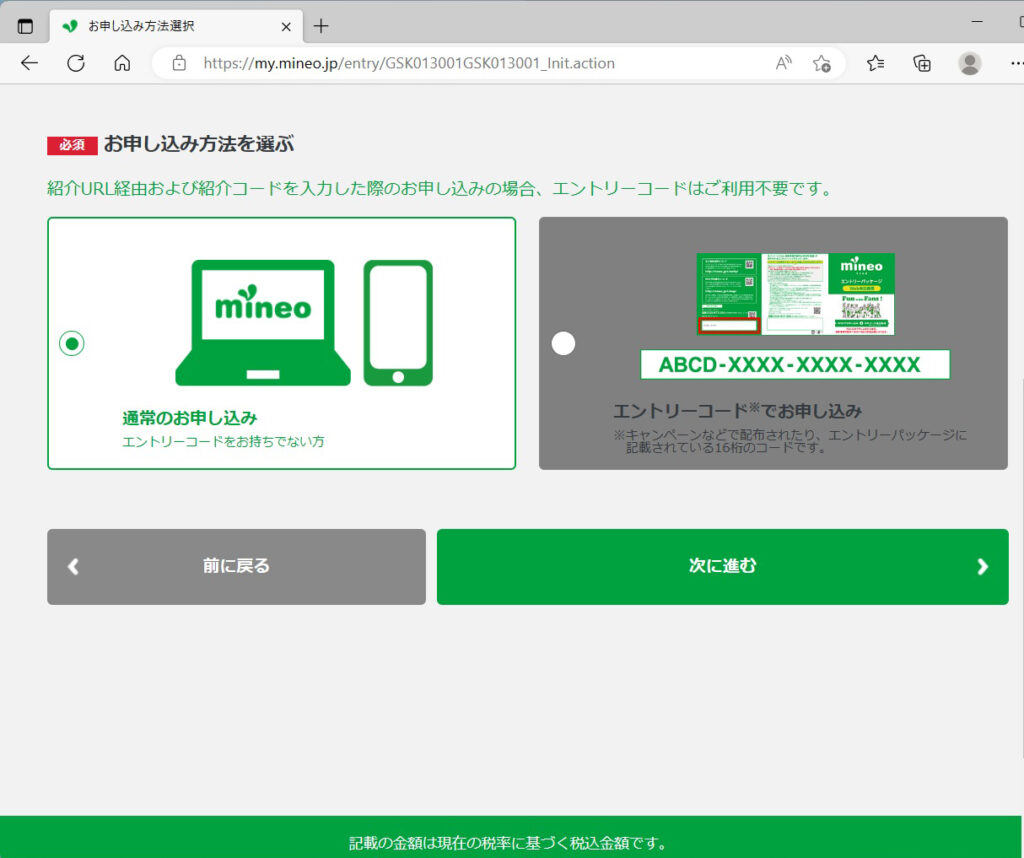
Task: Select the エントリーコードでお申し込み radio button
Action: click(x=563, y=343)
